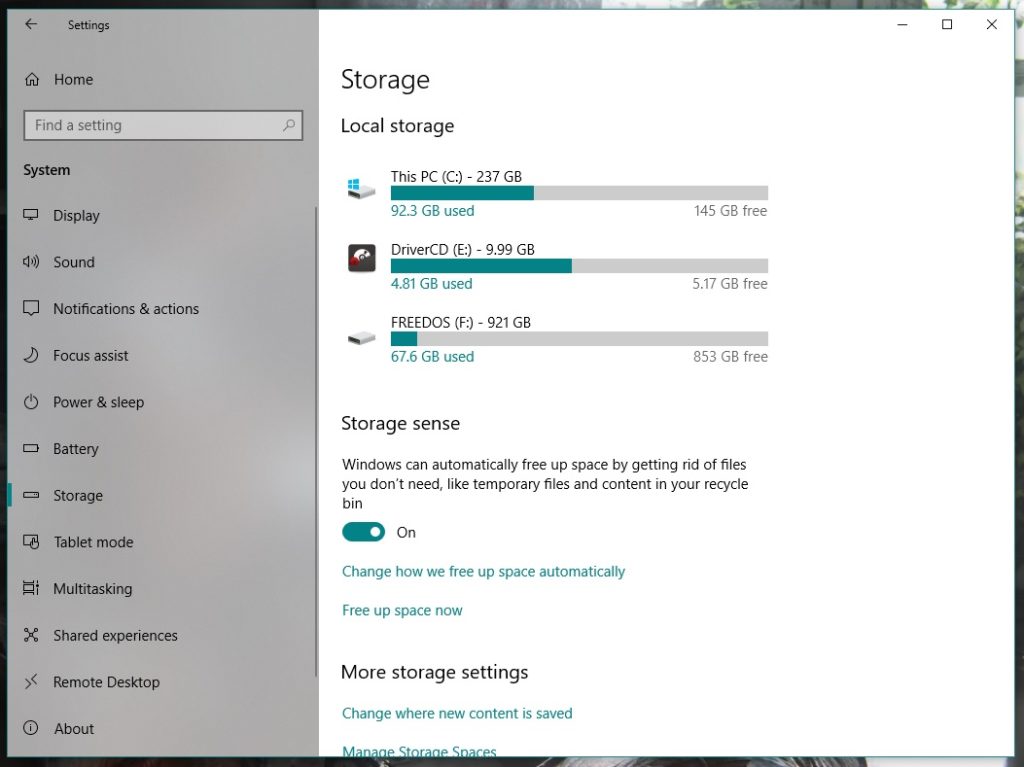Screen dimensions: 1024x767
Task: Click the Tablet mode icon
Action: pos(33,542)
